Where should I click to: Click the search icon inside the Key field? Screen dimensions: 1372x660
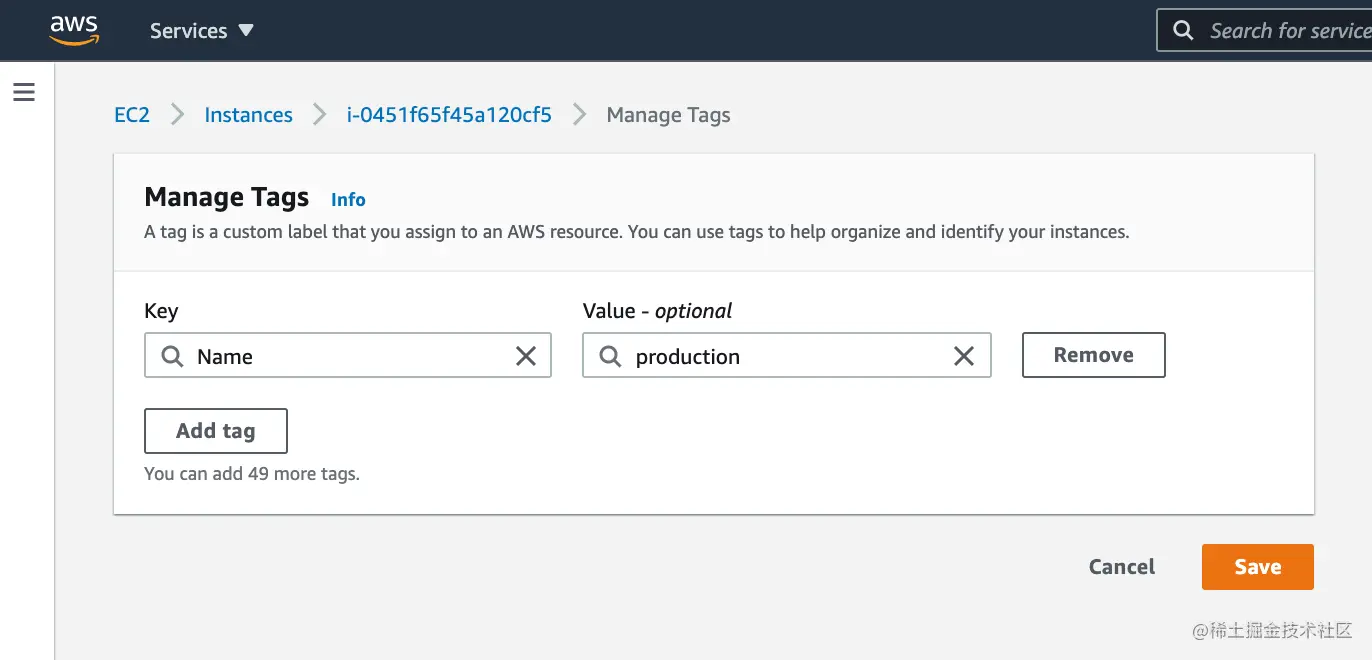pyautogui.click(x=171, y=356)
